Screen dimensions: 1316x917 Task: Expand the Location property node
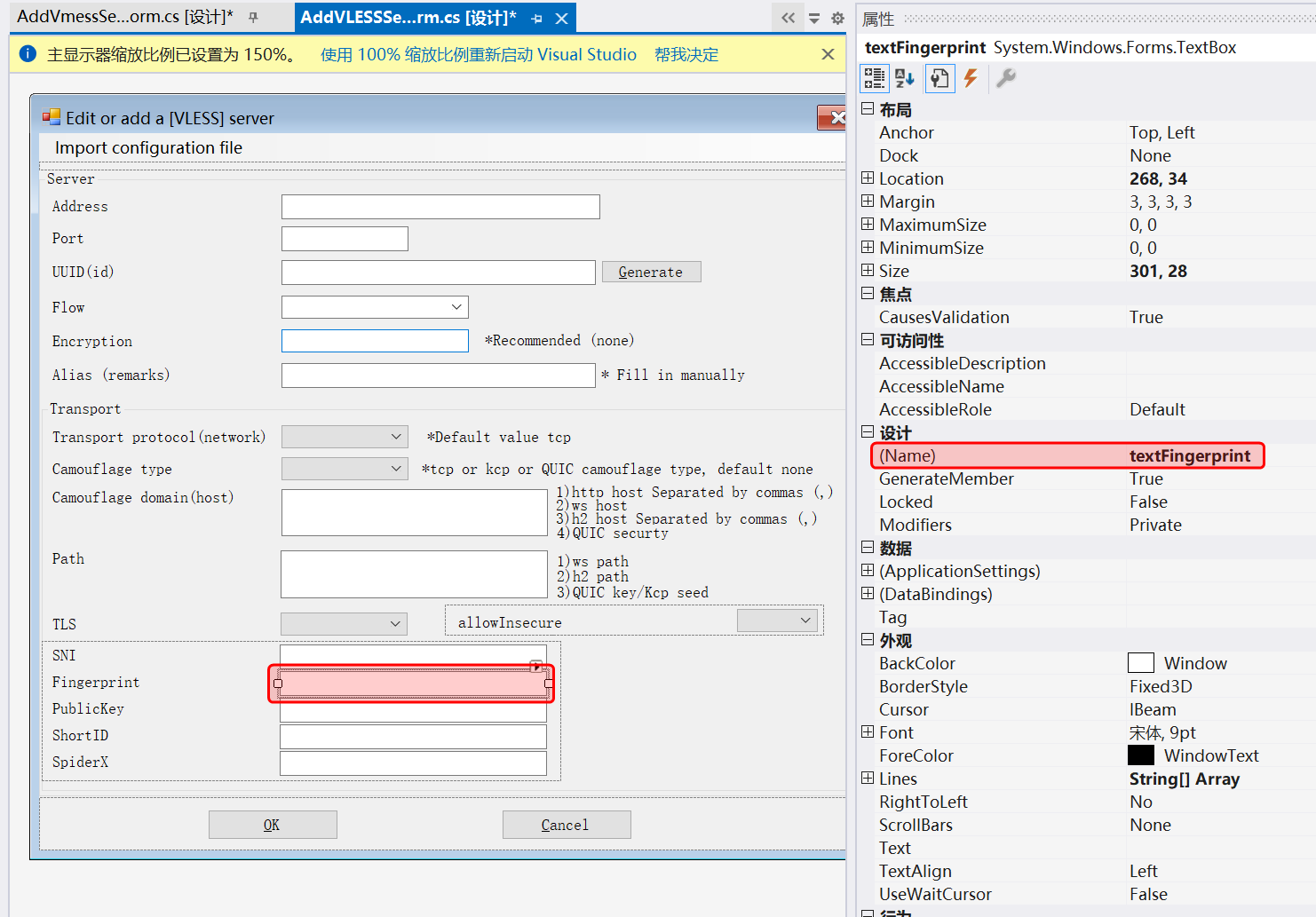(x=868, y=178)
